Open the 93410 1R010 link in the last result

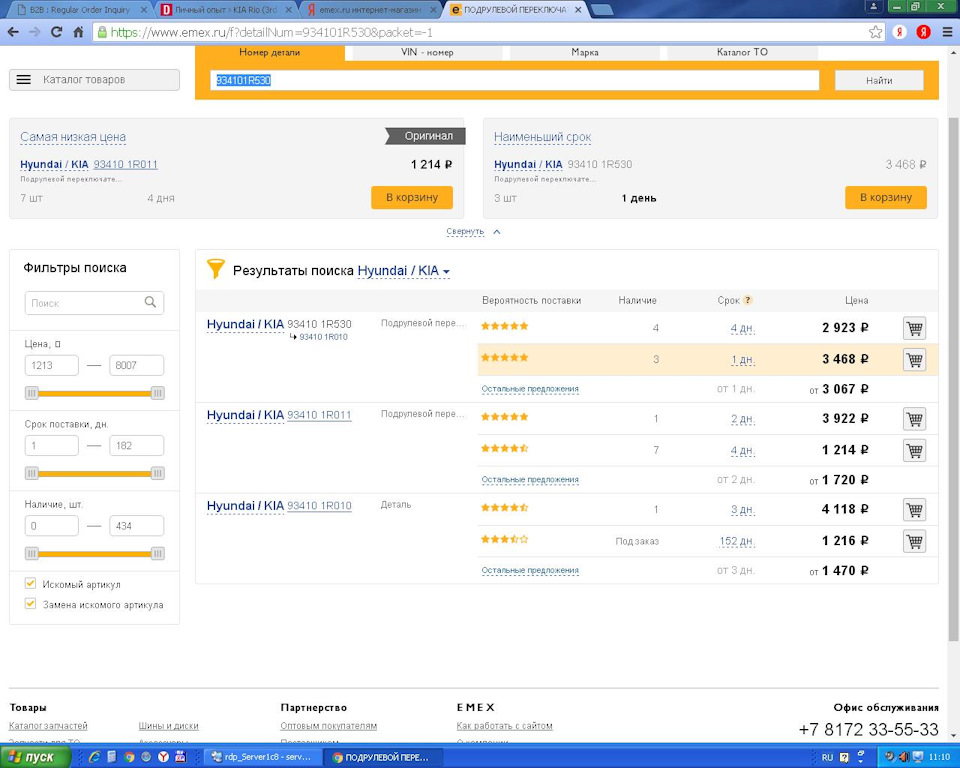pyautogui.click(x=320, y=506)
